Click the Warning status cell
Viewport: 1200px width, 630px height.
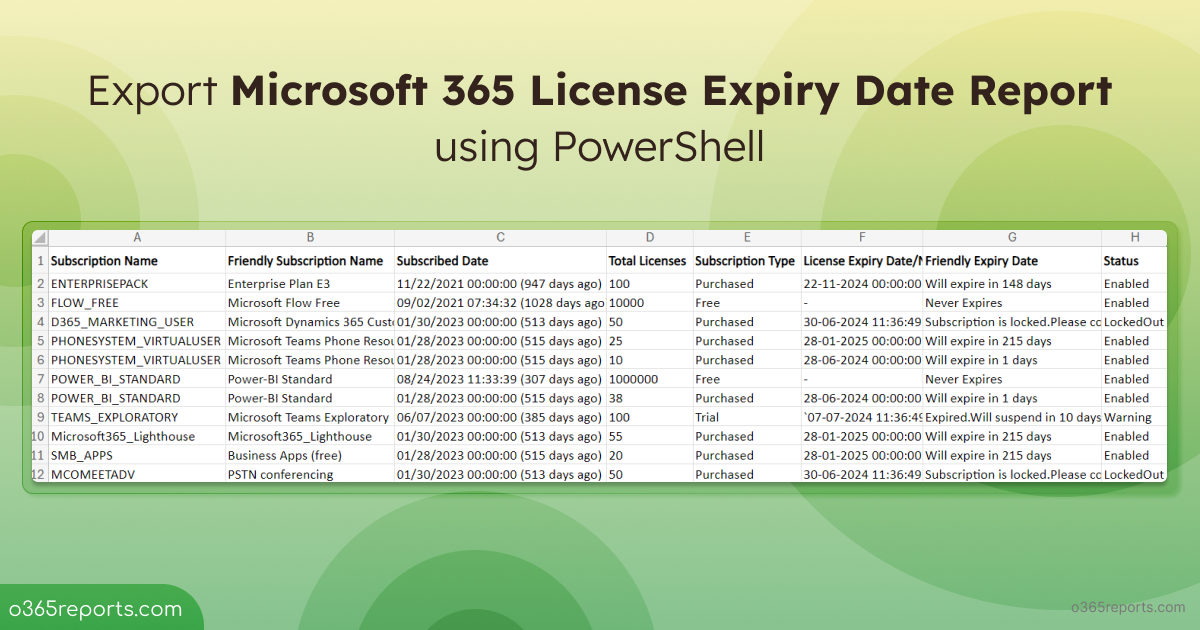click(x=1127, y=417)
